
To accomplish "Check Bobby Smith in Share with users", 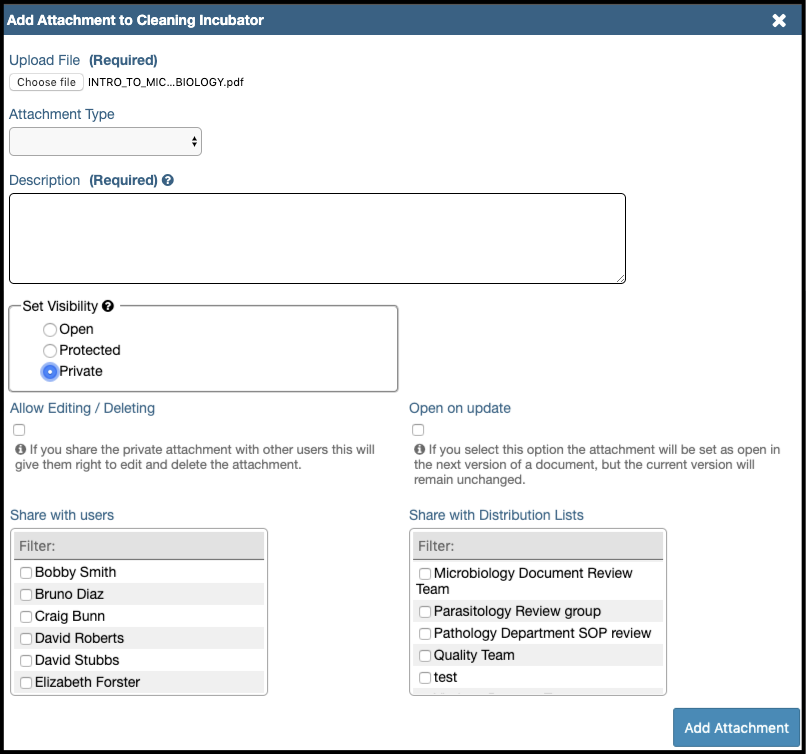I will pyautogui.click(x=26, y=573).
